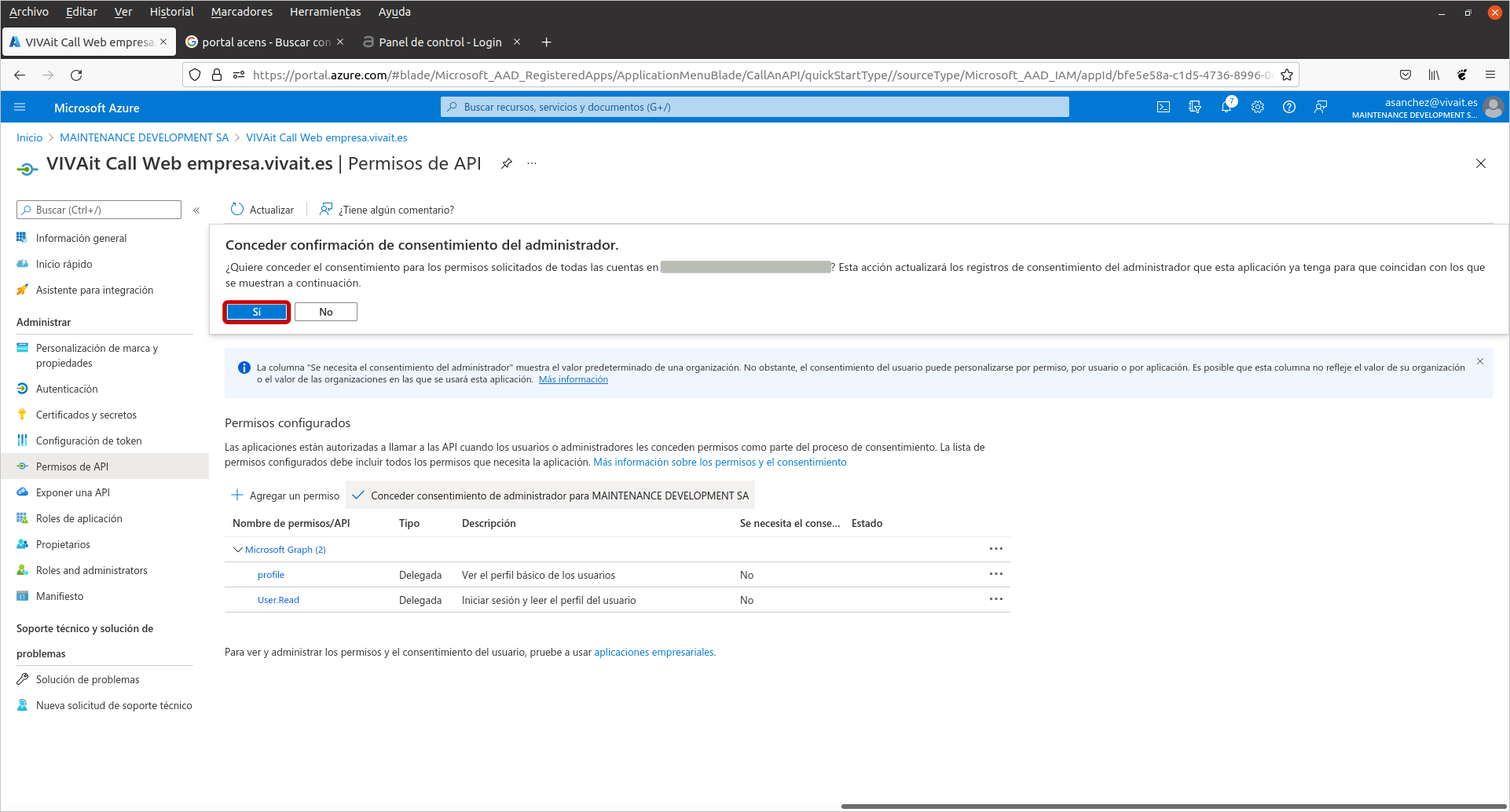Image resolution: width=1510 pixels, height=812 pixels.
Task: Open options menu for profile row
Action: (x=996, y=574)
